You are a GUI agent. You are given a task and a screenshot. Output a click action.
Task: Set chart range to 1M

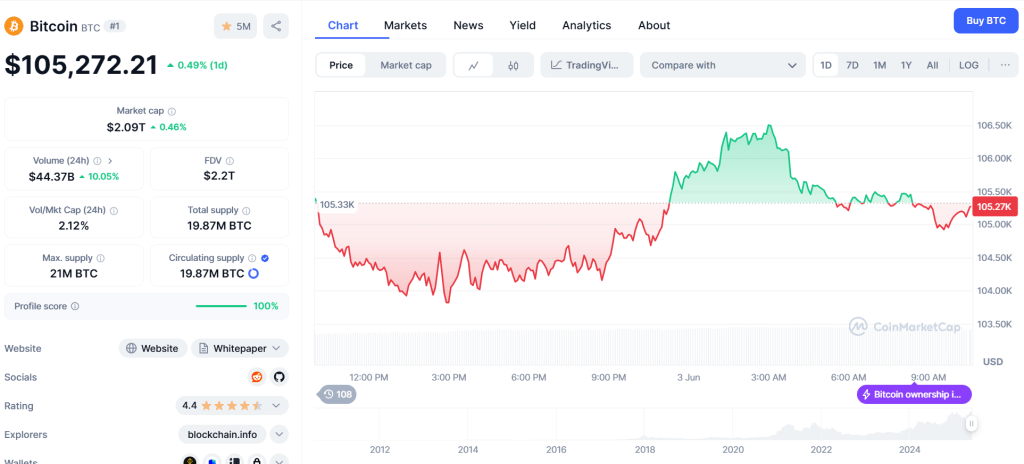tap(880, 65)
